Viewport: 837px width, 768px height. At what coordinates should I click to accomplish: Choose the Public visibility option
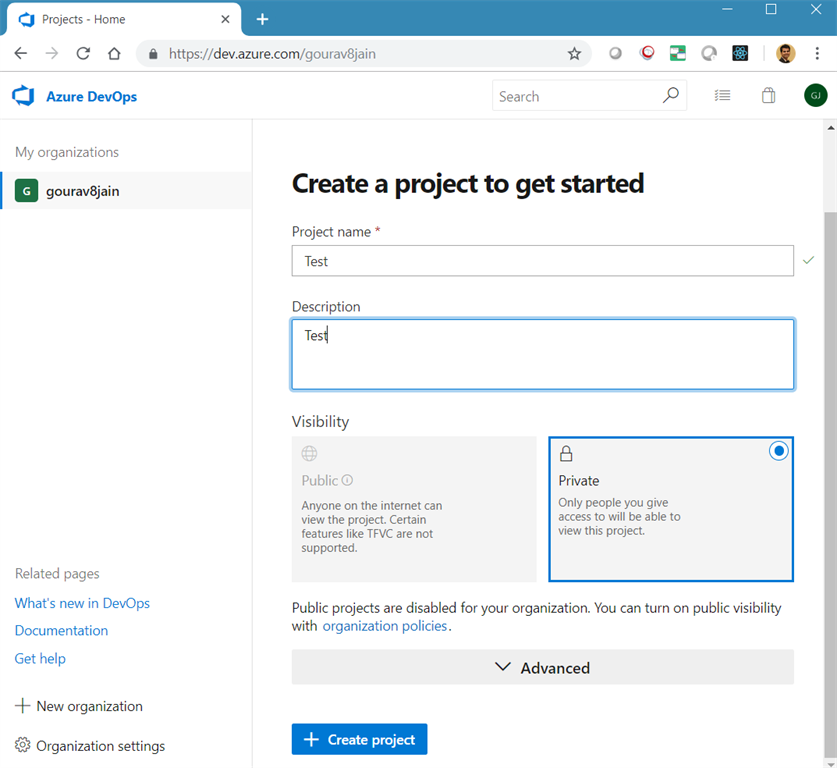coord(414,509)
